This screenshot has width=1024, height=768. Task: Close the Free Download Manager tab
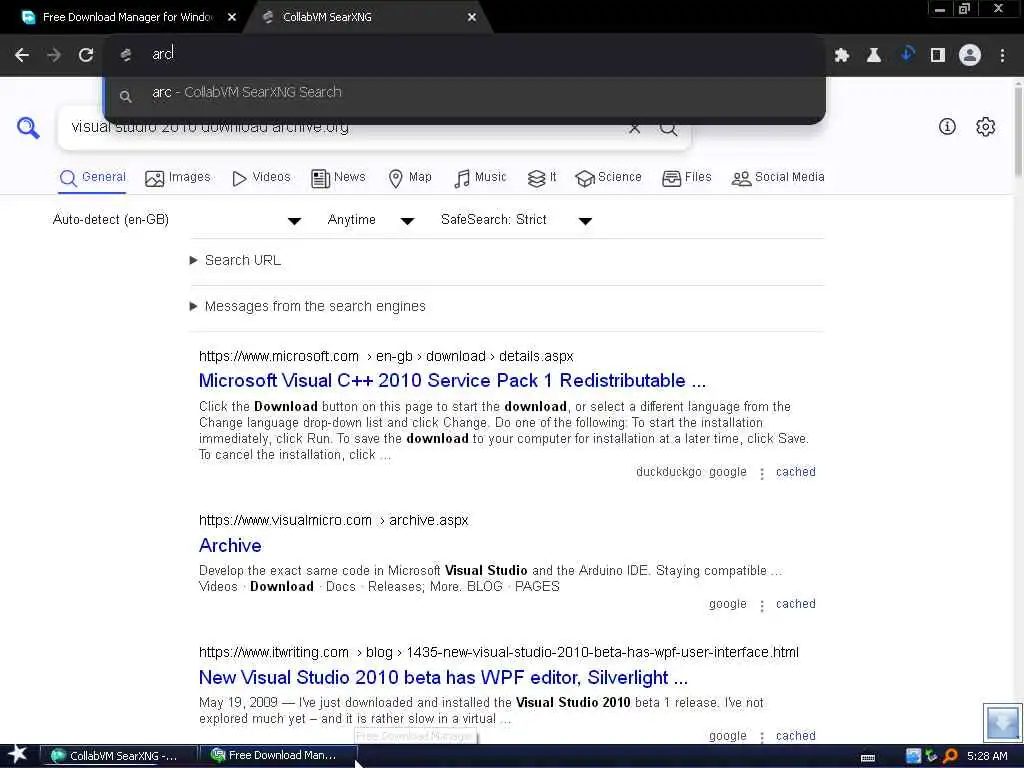coord(232,17)
